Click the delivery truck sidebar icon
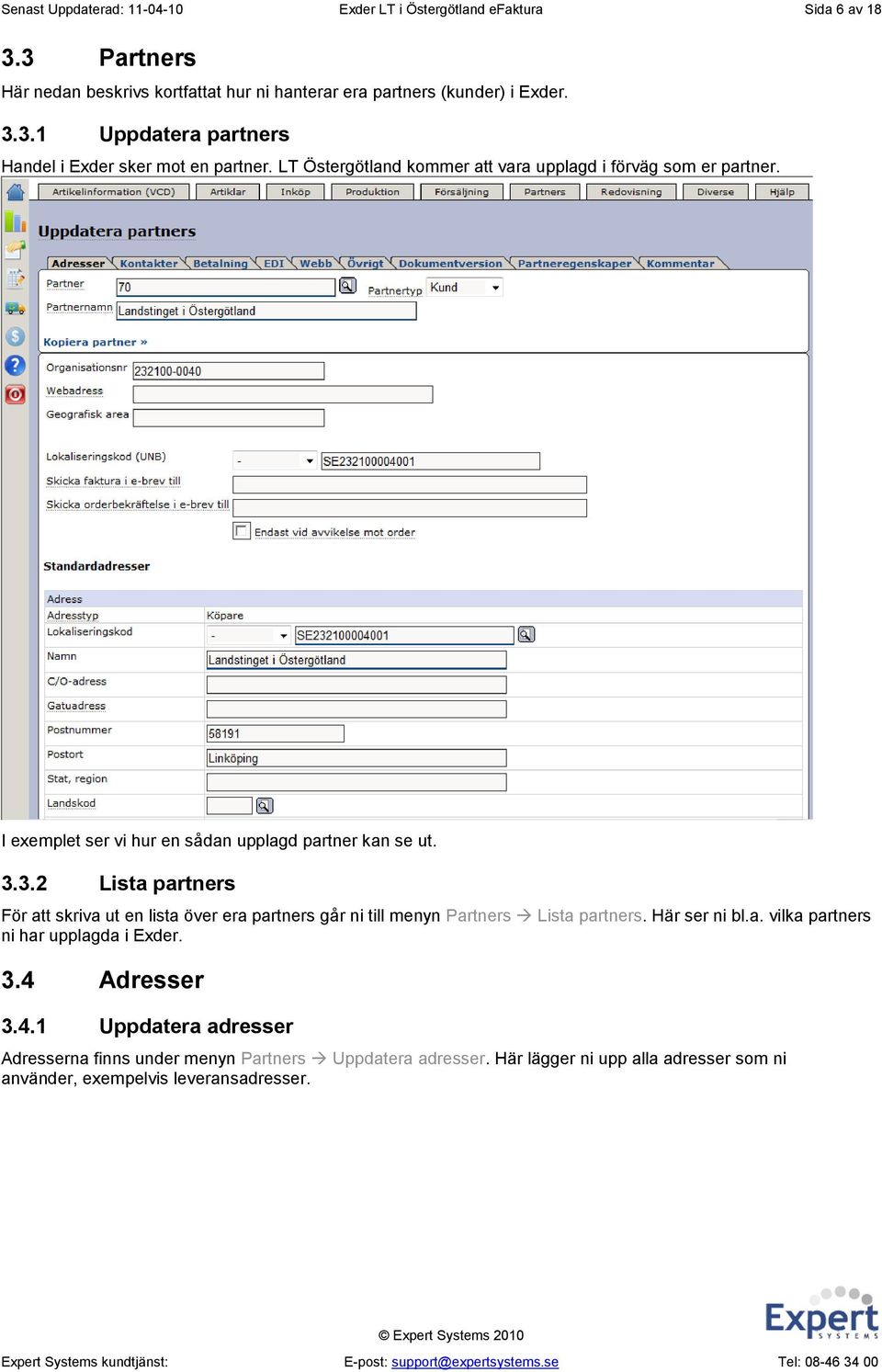The image size is (882, 1372). tap(16, 308)
